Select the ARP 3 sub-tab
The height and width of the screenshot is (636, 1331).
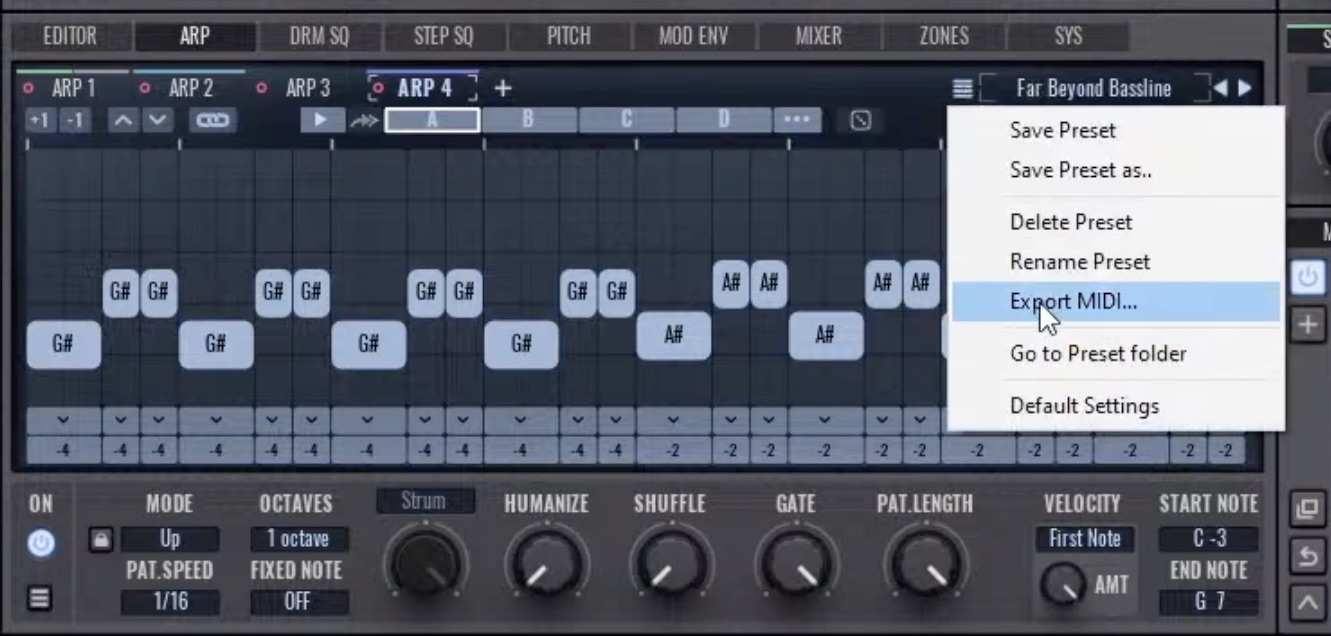tap(306, 88)
